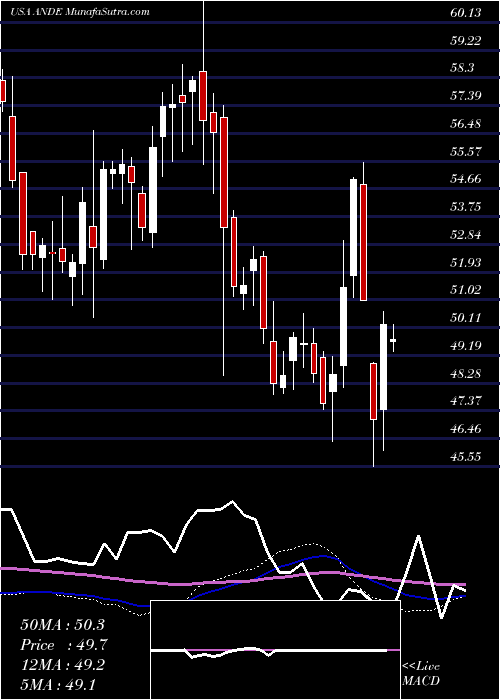This screenshot has width=500, height=700.
Task: Click the 50.11 price axis label
Action: coord(466,318)
